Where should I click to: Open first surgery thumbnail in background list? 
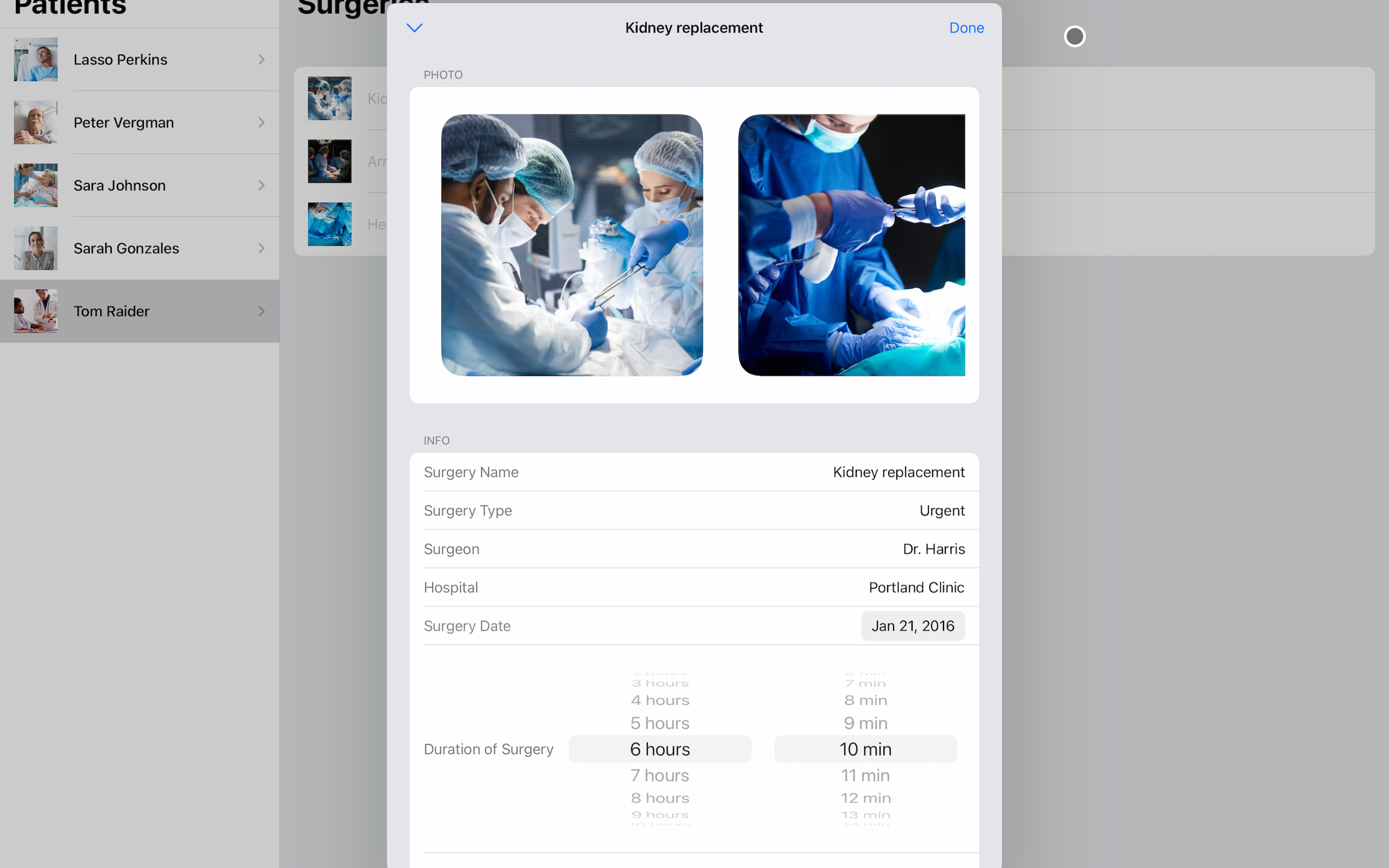[x=329, y=98]
